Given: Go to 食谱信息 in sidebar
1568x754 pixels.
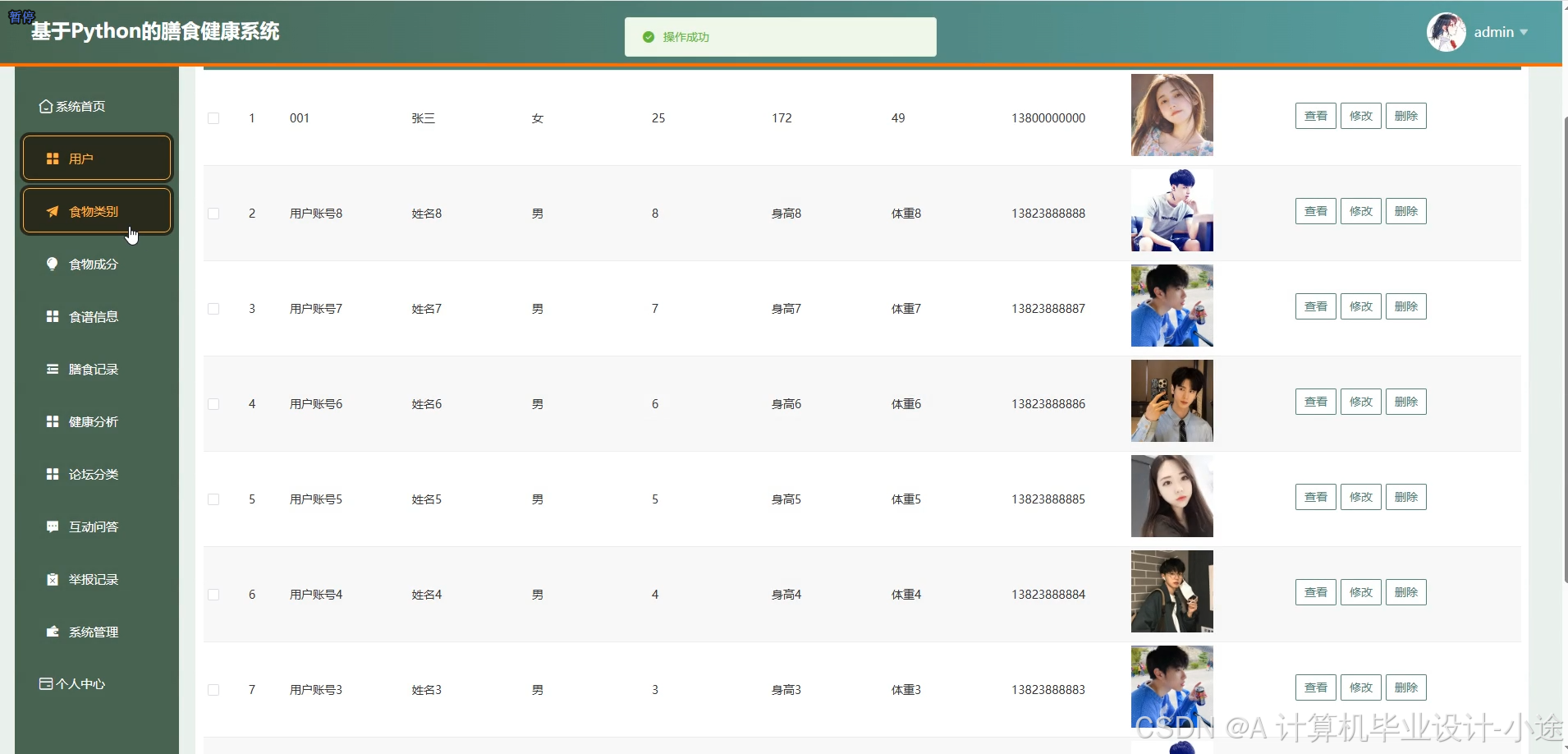Looking at the screenshot, I should click(x=97, y=316).
